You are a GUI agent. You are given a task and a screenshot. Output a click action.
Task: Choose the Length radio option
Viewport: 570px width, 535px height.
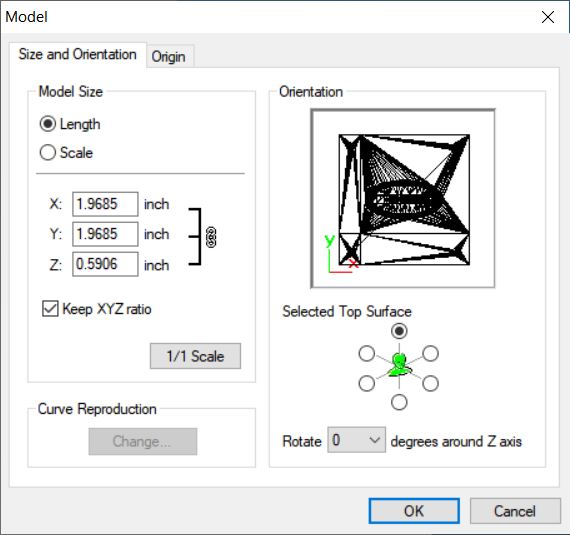pyautogui.click(x=70, y=124)
